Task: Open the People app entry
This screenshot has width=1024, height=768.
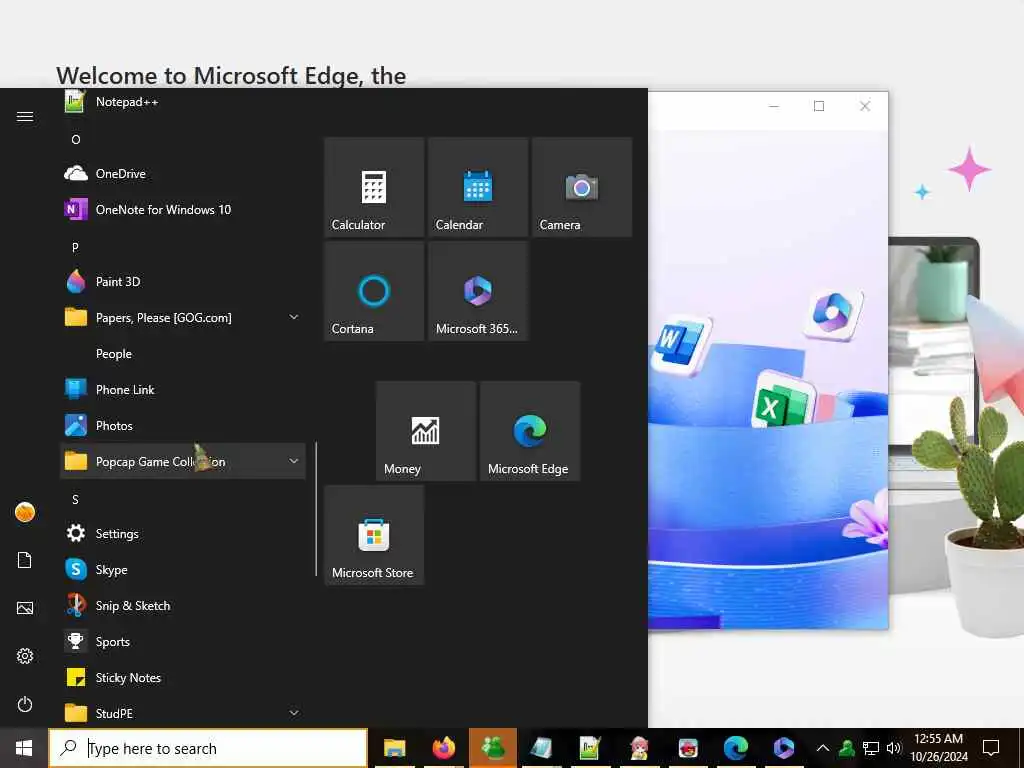Action: click(182, 353)
